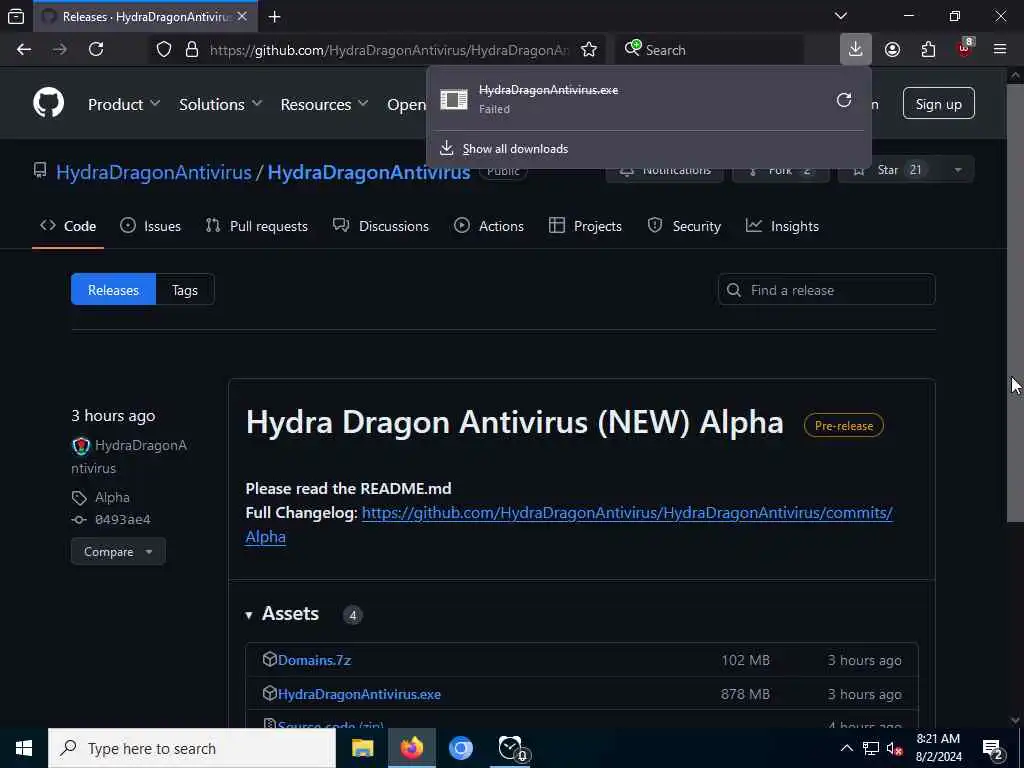Click the network tray icon

tap(871, 748)
